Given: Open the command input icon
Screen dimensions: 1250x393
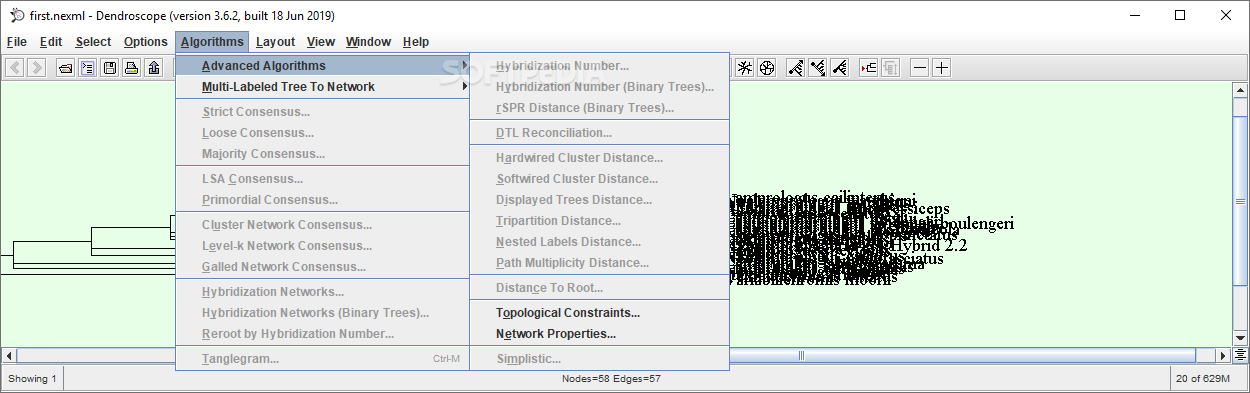Looking at the screenshot, I should (88, 68).
